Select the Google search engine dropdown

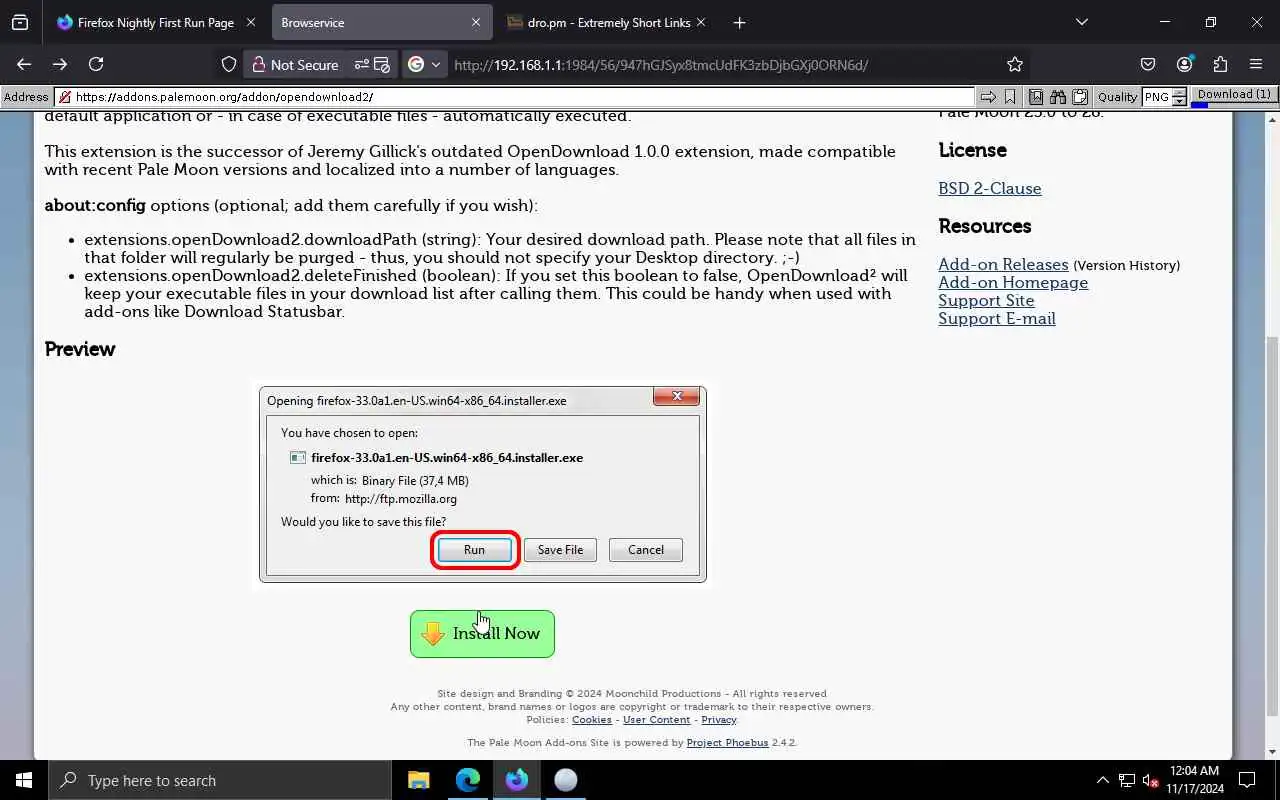(424, 64)
